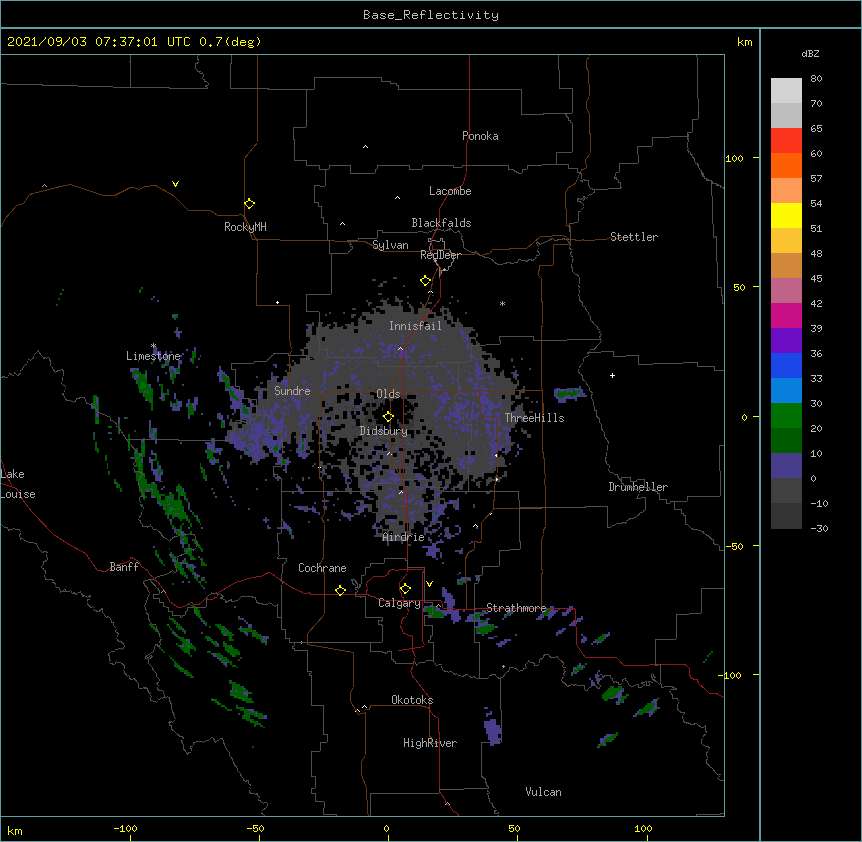Screen dimensions: 862x842
Task: Click the Okotoks city label
Action: [412, 700]
